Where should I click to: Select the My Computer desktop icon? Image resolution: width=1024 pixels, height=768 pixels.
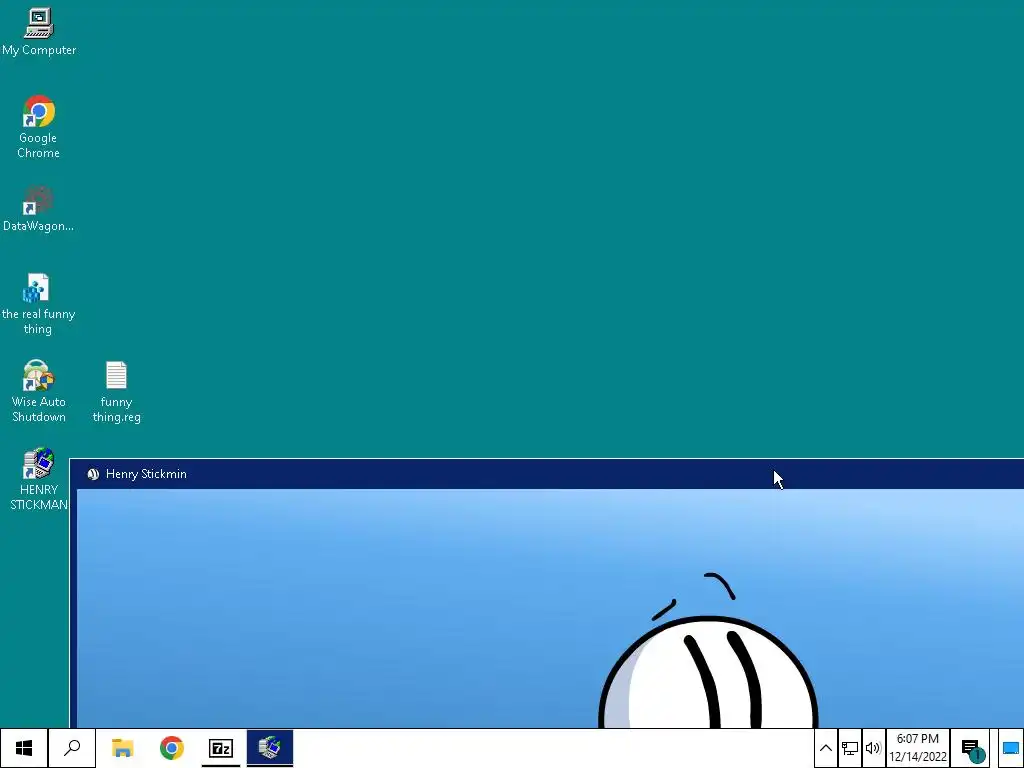pyautogui.click(x=39, y=31)
